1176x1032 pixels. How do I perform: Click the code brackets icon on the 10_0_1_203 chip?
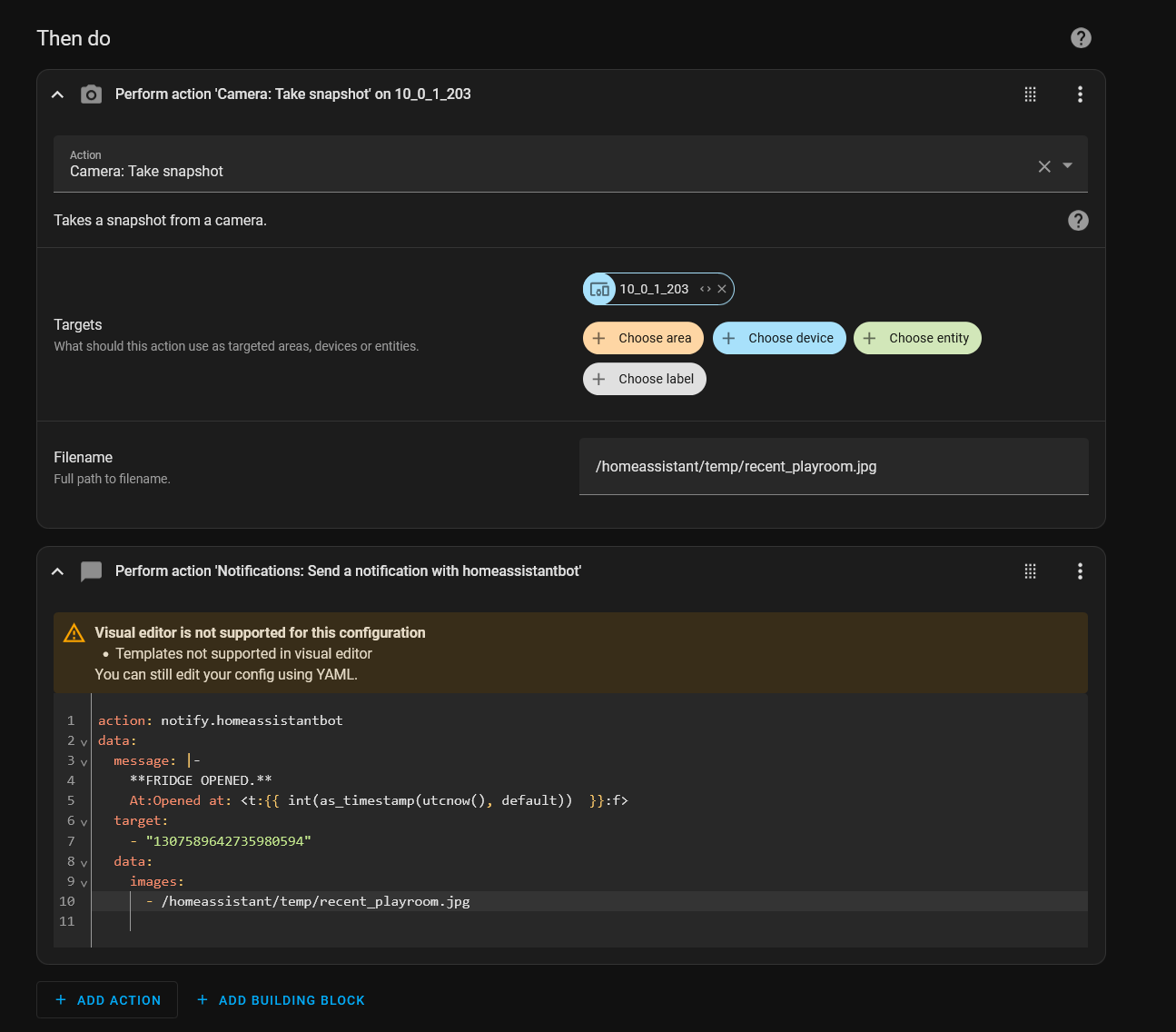706,289
